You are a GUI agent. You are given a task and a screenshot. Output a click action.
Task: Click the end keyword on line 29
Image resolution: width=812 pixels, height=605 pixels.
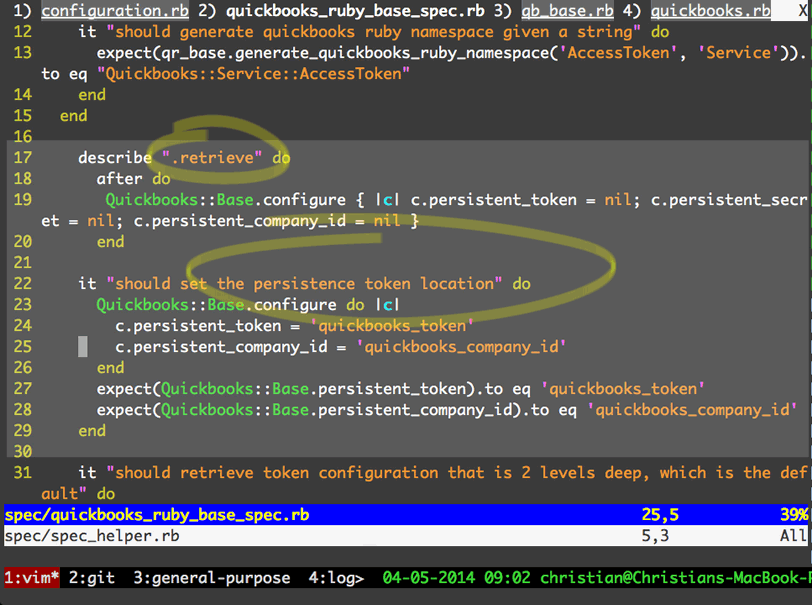(92, 430)
